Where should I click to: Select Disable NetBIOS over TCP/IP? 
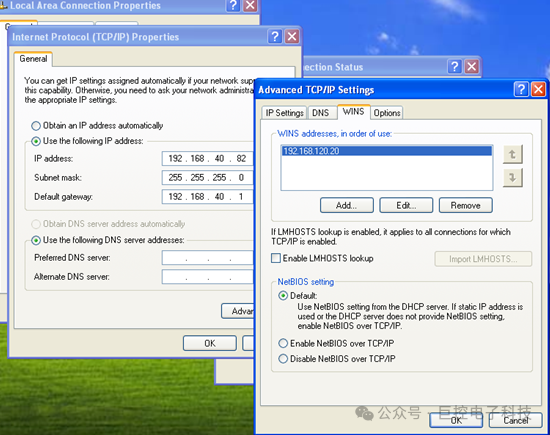[x=283, y=359]
